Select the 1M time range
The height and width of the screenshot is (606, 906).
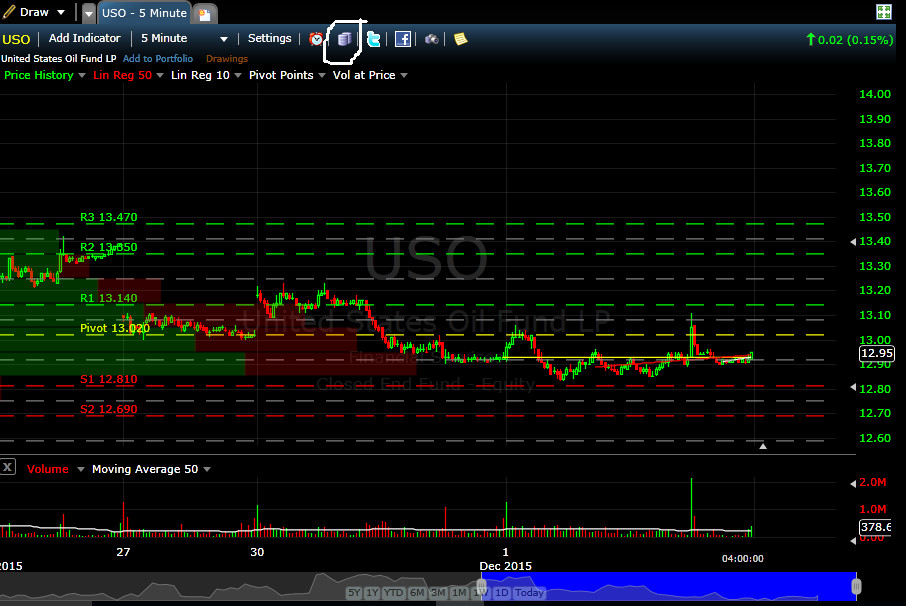tap(459, 593)
